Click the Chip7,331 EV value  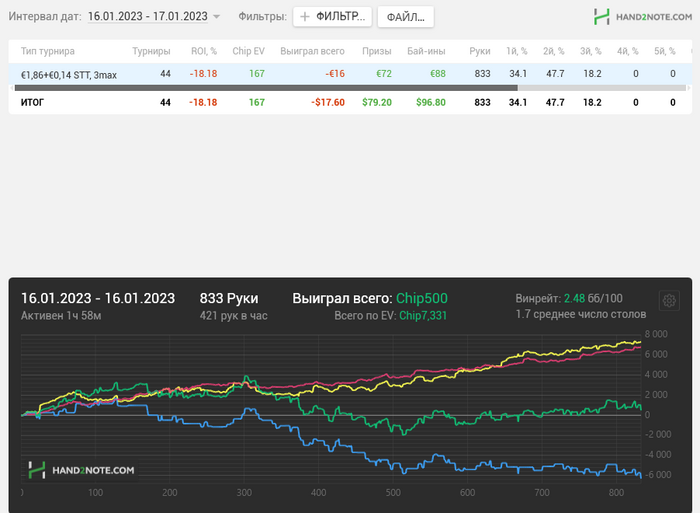tap(423, 316)
